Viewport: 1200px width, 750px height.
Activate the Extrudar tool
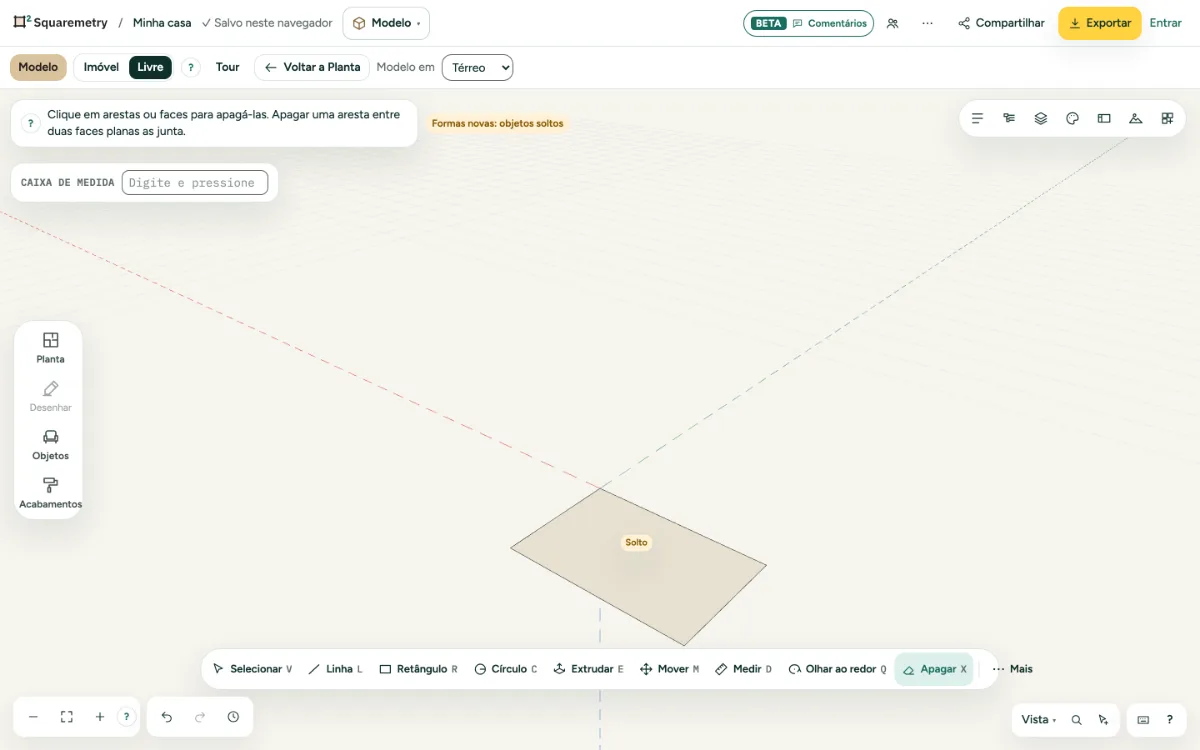(x=588, y=669)
